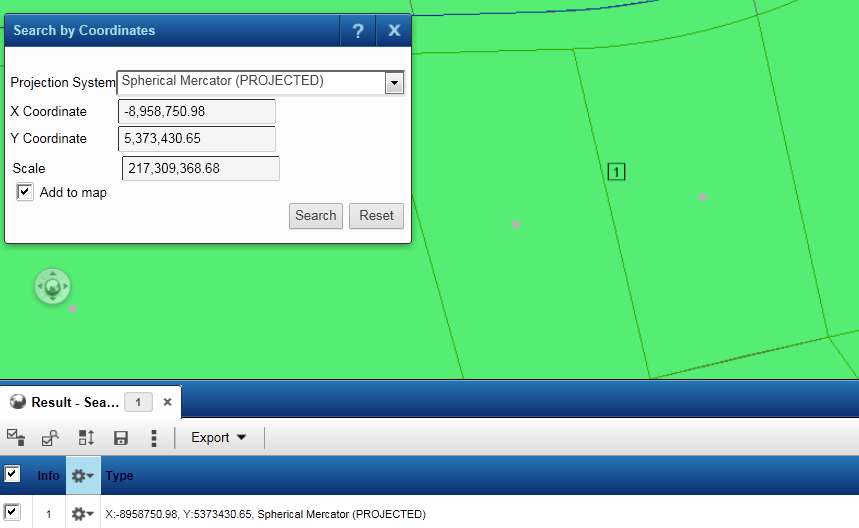Click the sort results toolbar icon

(x=86, y=438)
